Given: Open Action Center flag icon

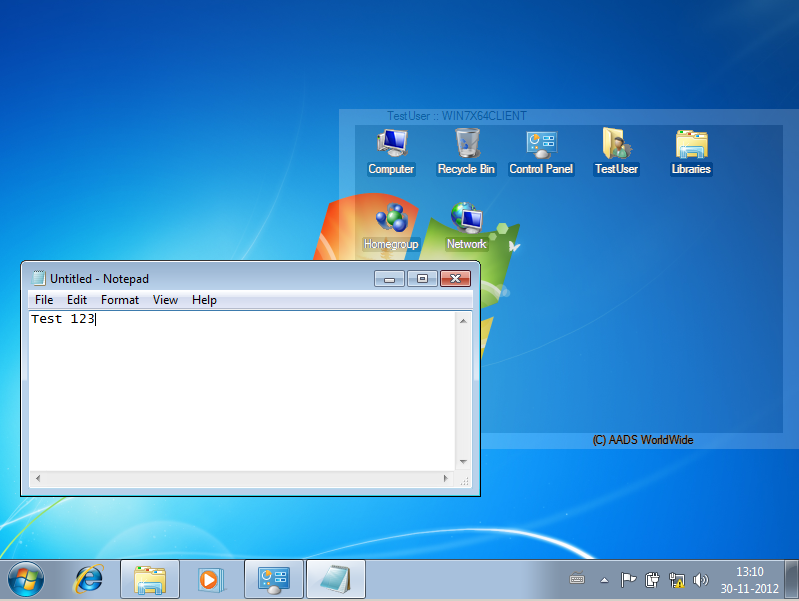Looking at the screenshot, I should (x=629, y=579).
